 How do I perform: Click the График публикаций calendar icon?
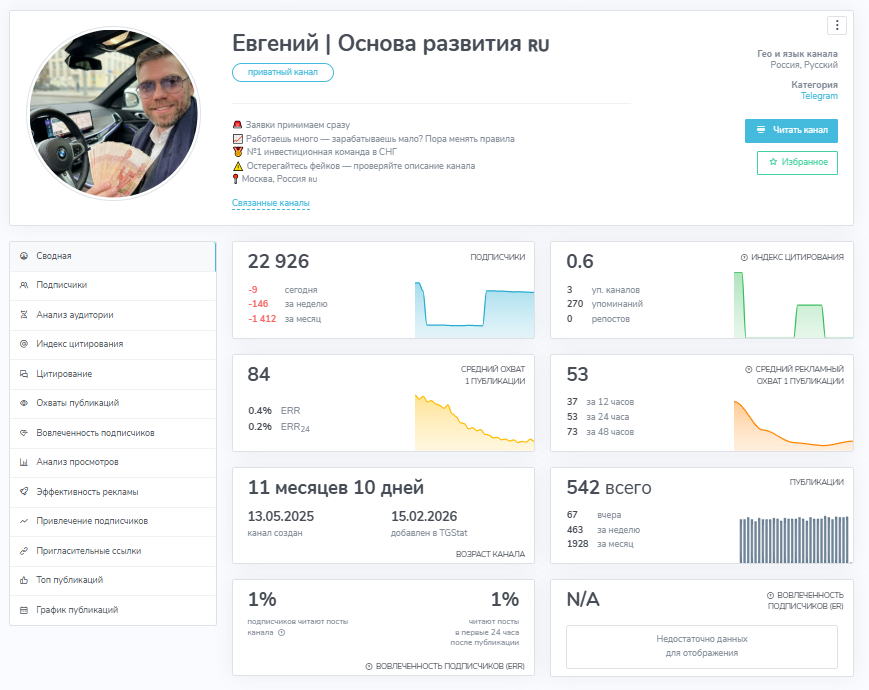click(24, 610)
